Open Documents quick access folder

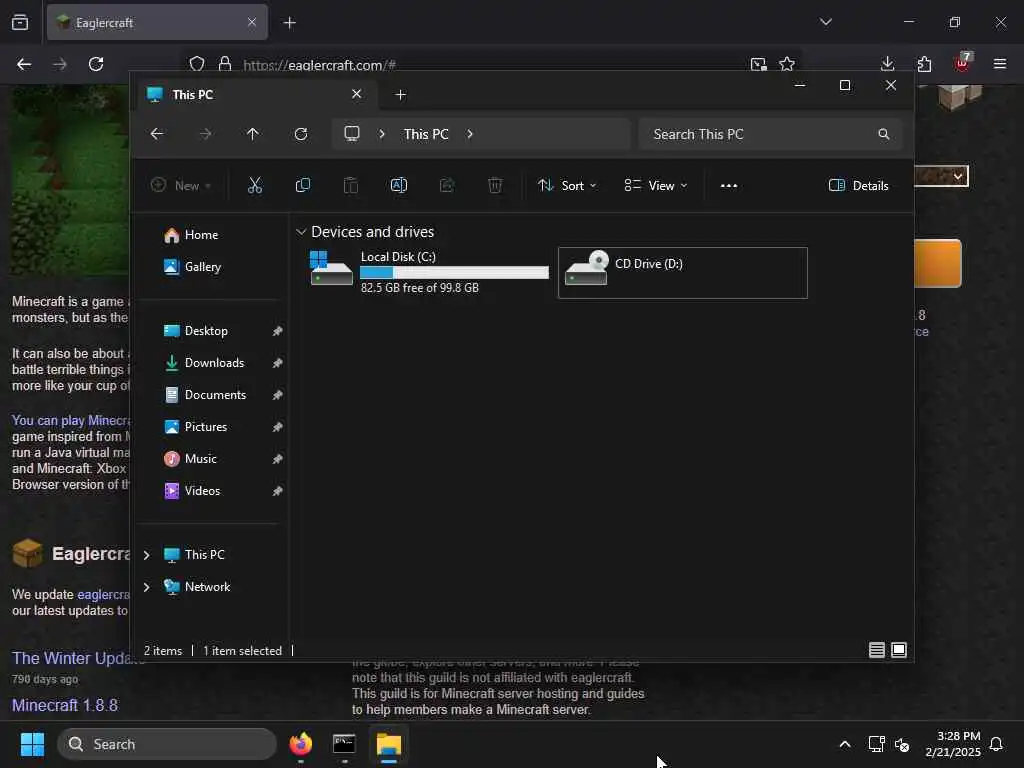click(213, 394)
